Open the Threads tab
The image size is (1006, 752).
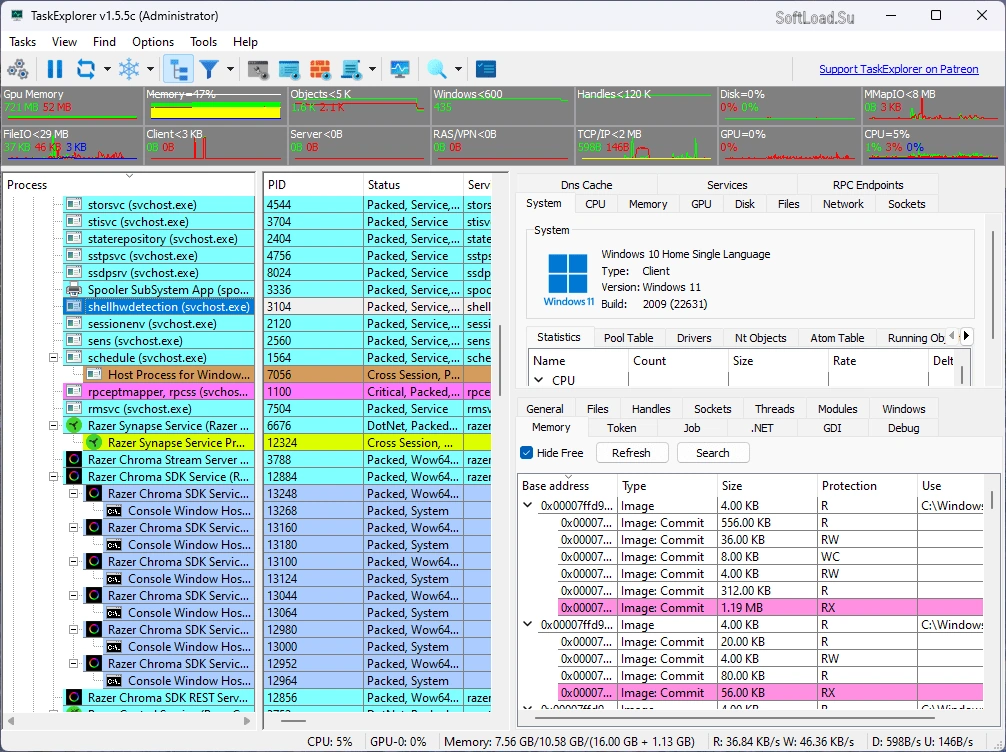pyautogui.click(x=774, y=409)
